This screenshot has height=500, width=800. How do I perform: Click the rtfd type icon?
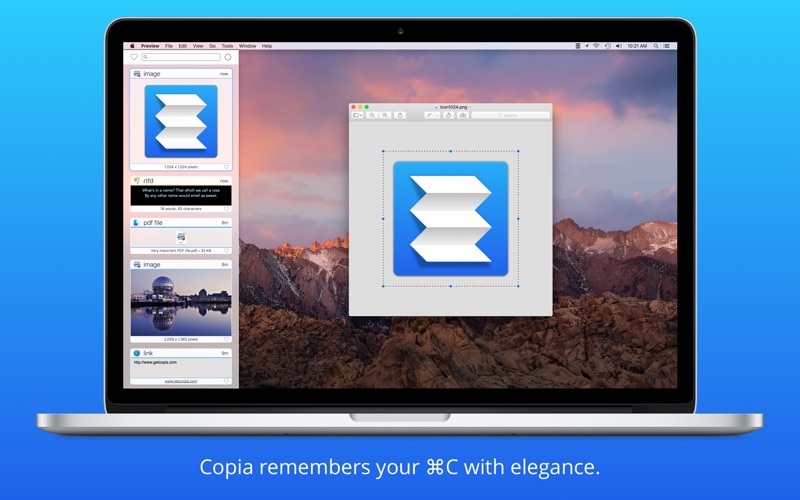(x=136, y=181)
